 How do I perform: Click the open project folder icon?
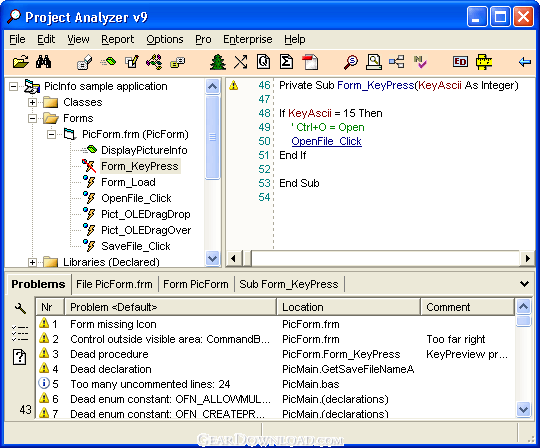click(x=21, y=62)
